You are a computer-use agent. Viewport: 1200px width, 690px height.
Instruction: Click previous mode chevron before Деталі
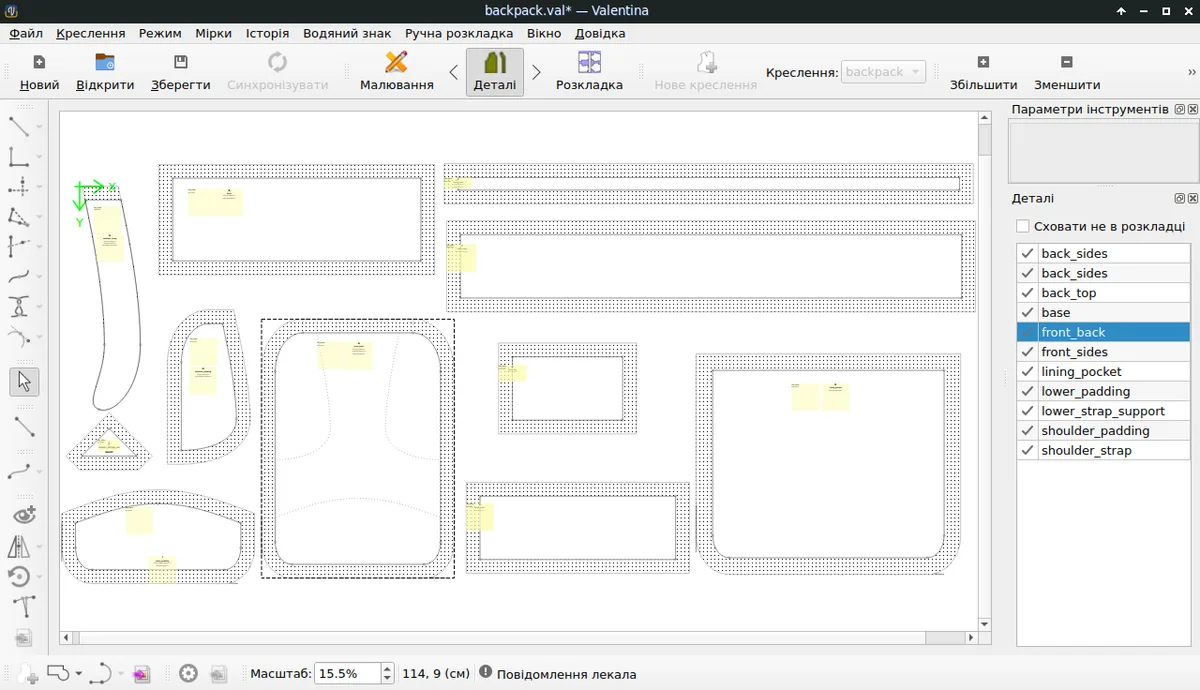pyautogui.click(x=453, y=72)
